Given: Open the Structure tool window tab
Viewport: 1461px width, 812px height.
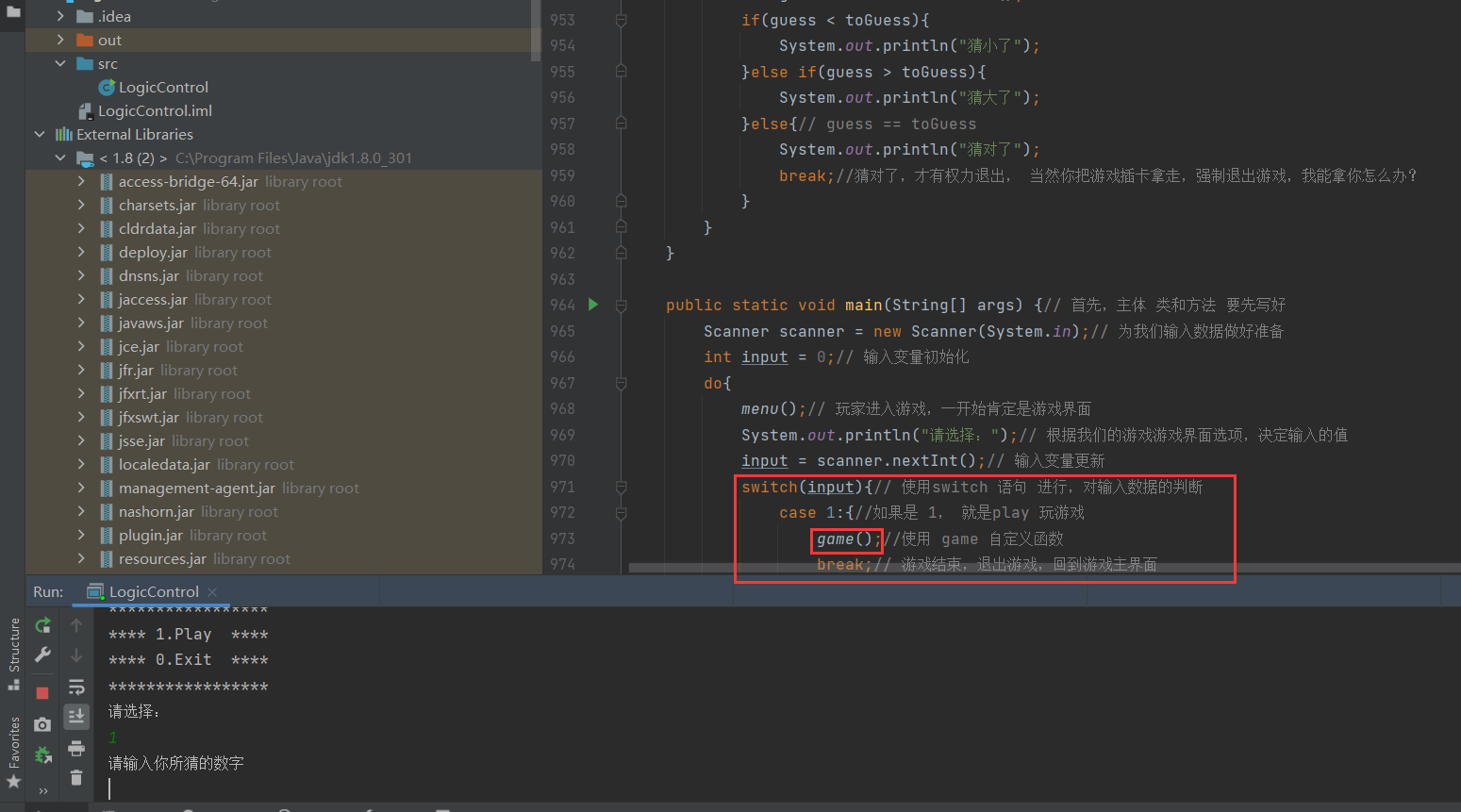Looking at the screenshot, I should [x=13, y=654].
